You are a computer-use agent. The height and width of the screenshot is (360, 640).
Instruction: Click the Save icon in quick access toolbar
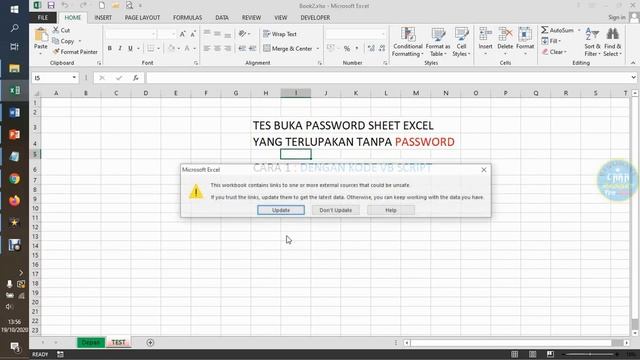[x=51, y=5]
